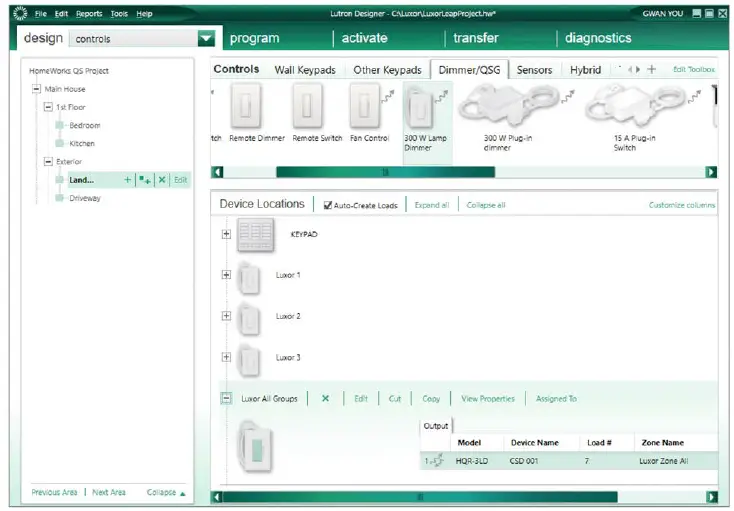This screenshot has width=734, height=511.
Task: Select the 300 W Plug-in dimmer icon
Action: coord(508,106)
